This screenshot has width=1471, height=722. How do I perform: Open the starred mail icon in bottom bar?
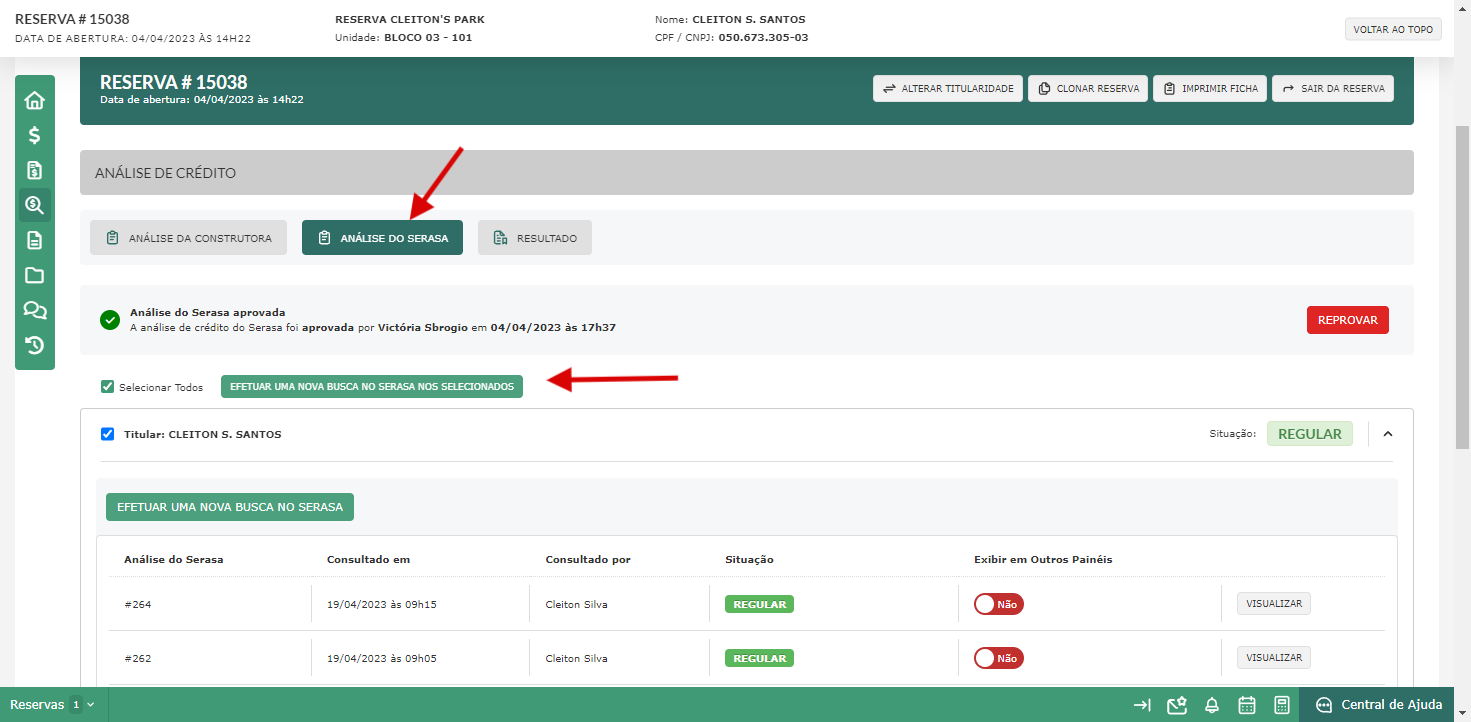1177,705
